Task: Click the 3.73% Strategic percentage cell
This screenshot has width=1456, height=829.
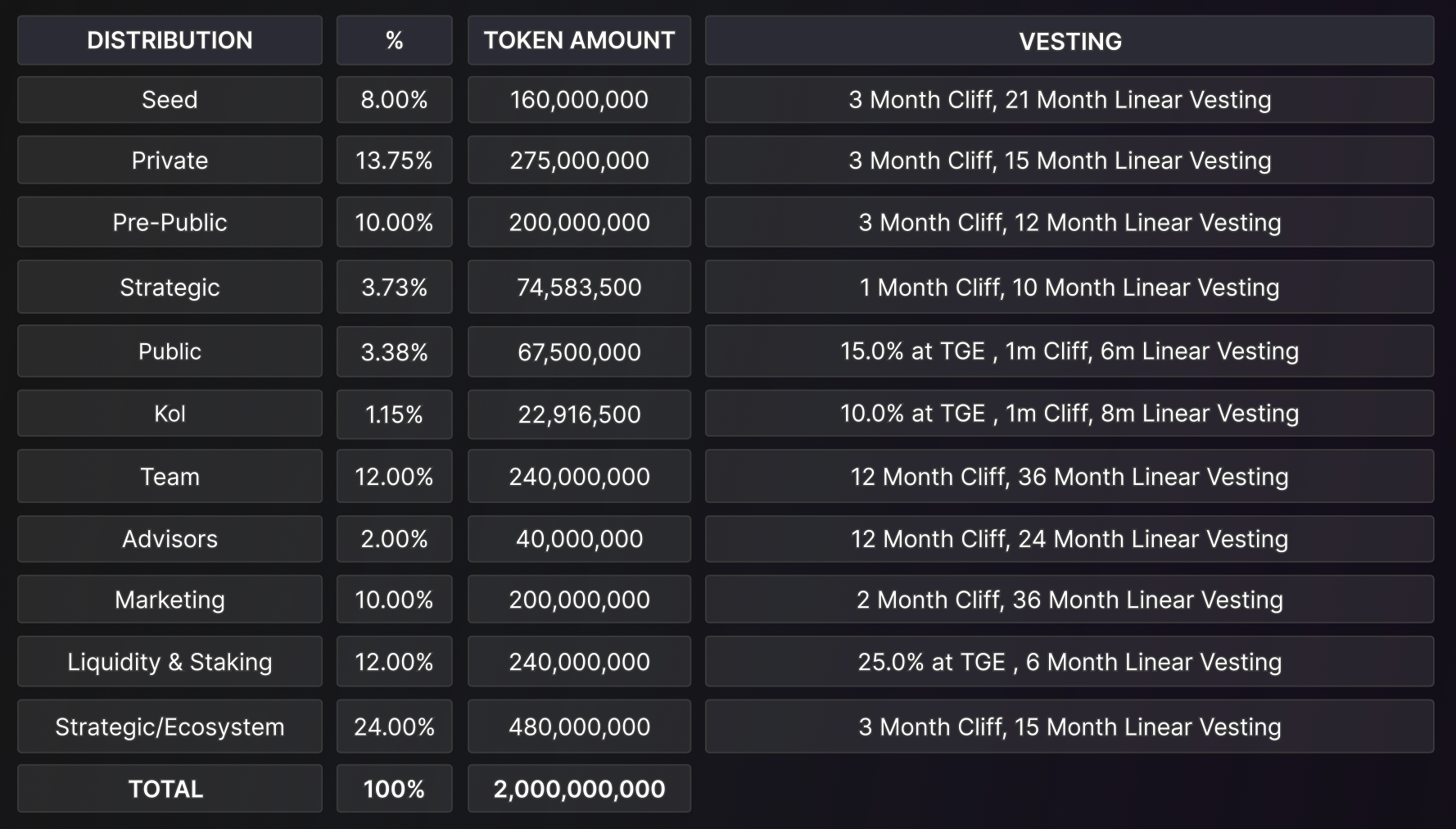Action: point(394,288)
